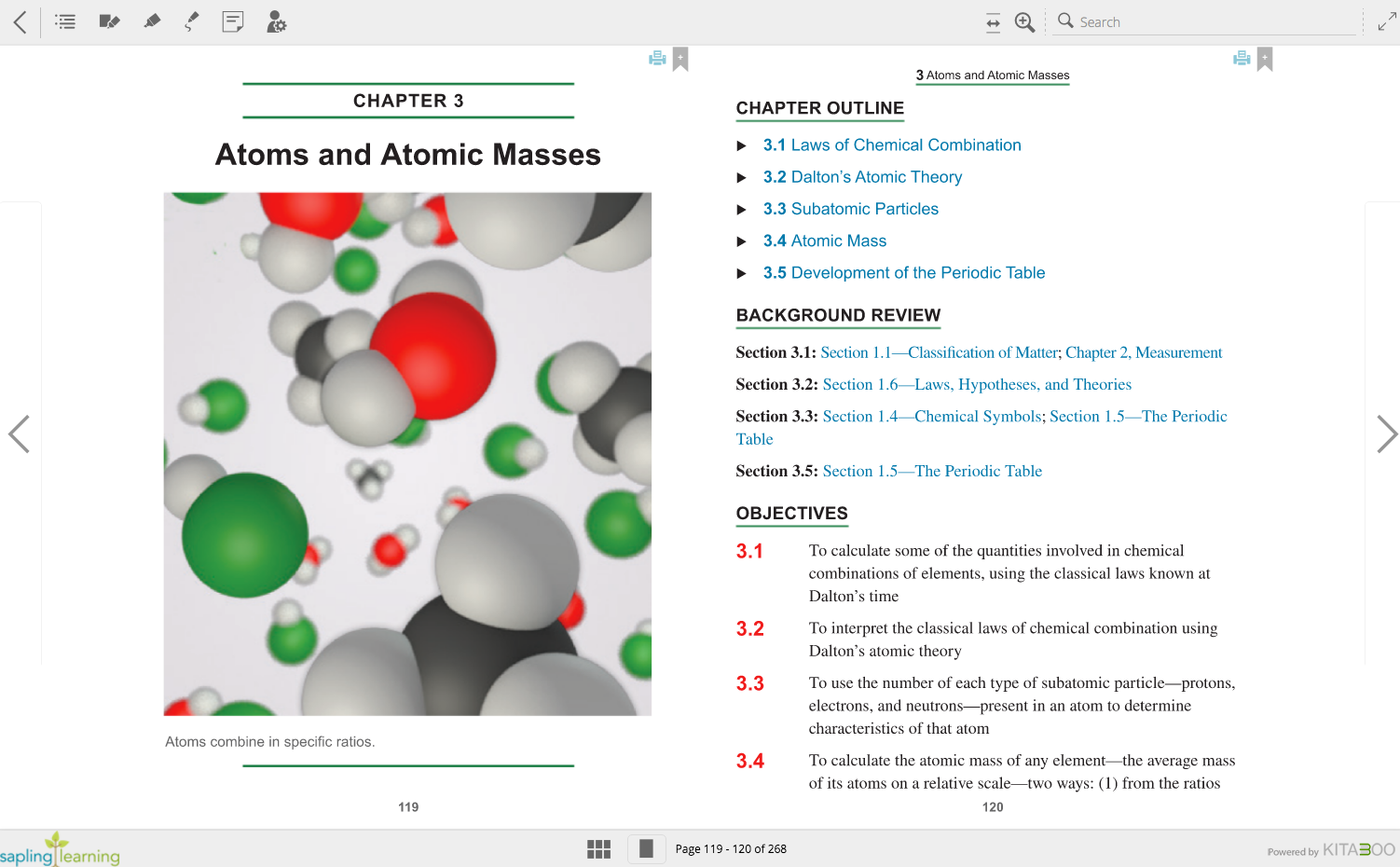This screenshot has height=867, width=1400.
Task: Open the sticky note tool
Action: (233, 21)
